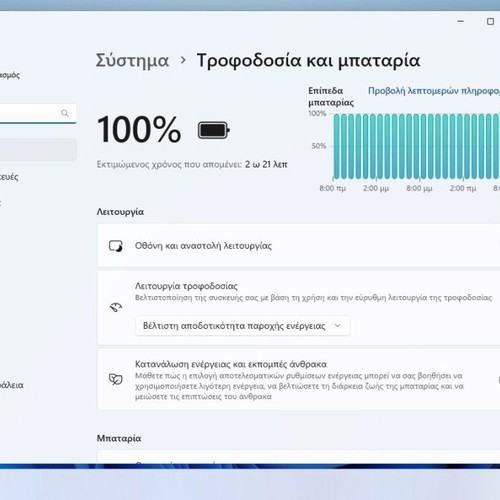The image size is (500, 500).
Task: Click the screen and sleep icon
Action: (116, 246)
